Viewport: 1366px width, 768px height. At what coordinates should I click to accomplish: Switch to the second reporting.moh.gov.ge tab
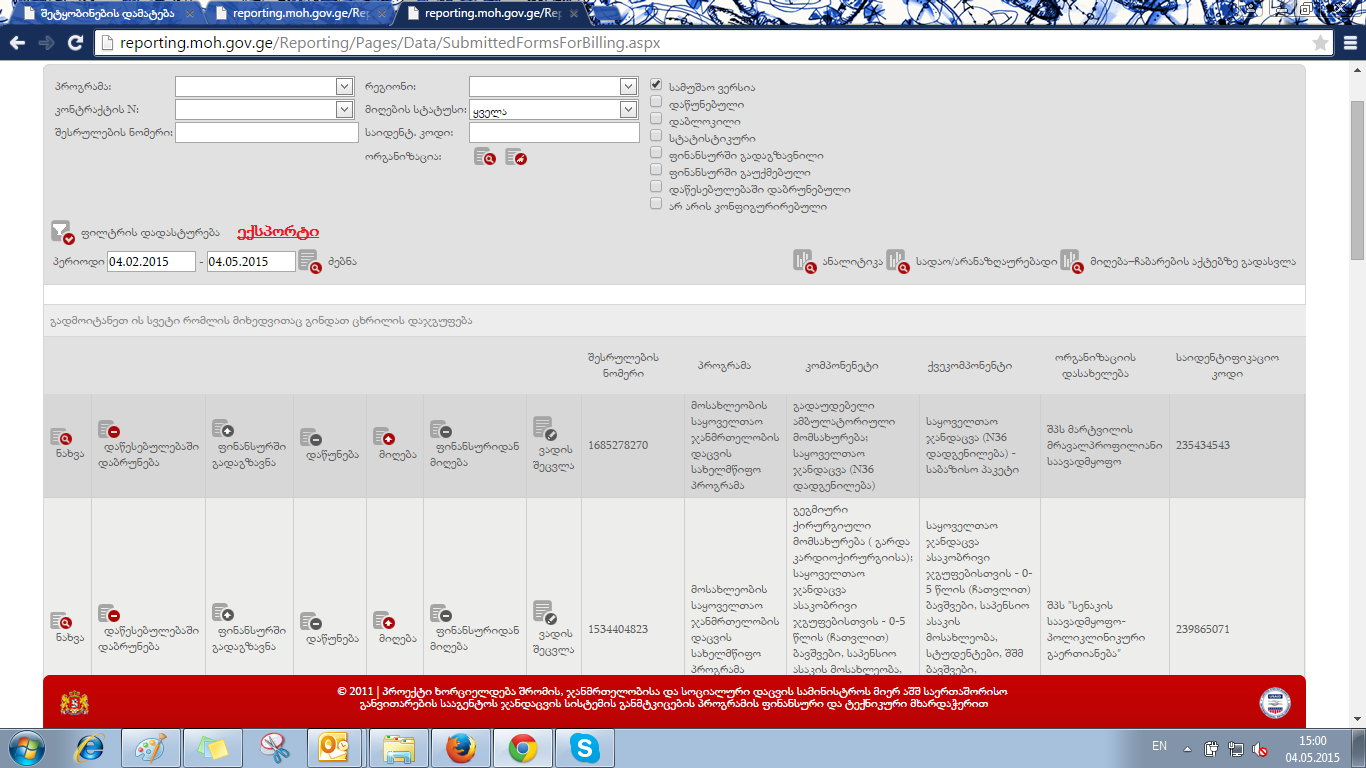300,14
